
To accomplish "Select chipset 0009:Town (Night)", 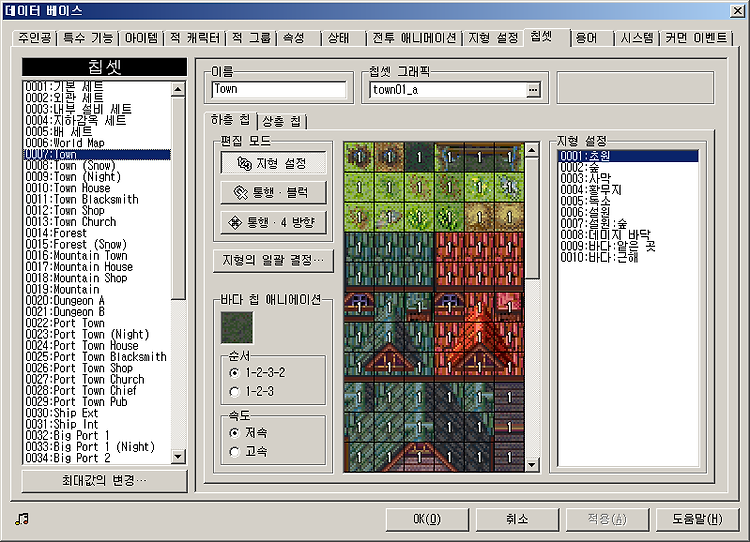I will tap(97, 177).
